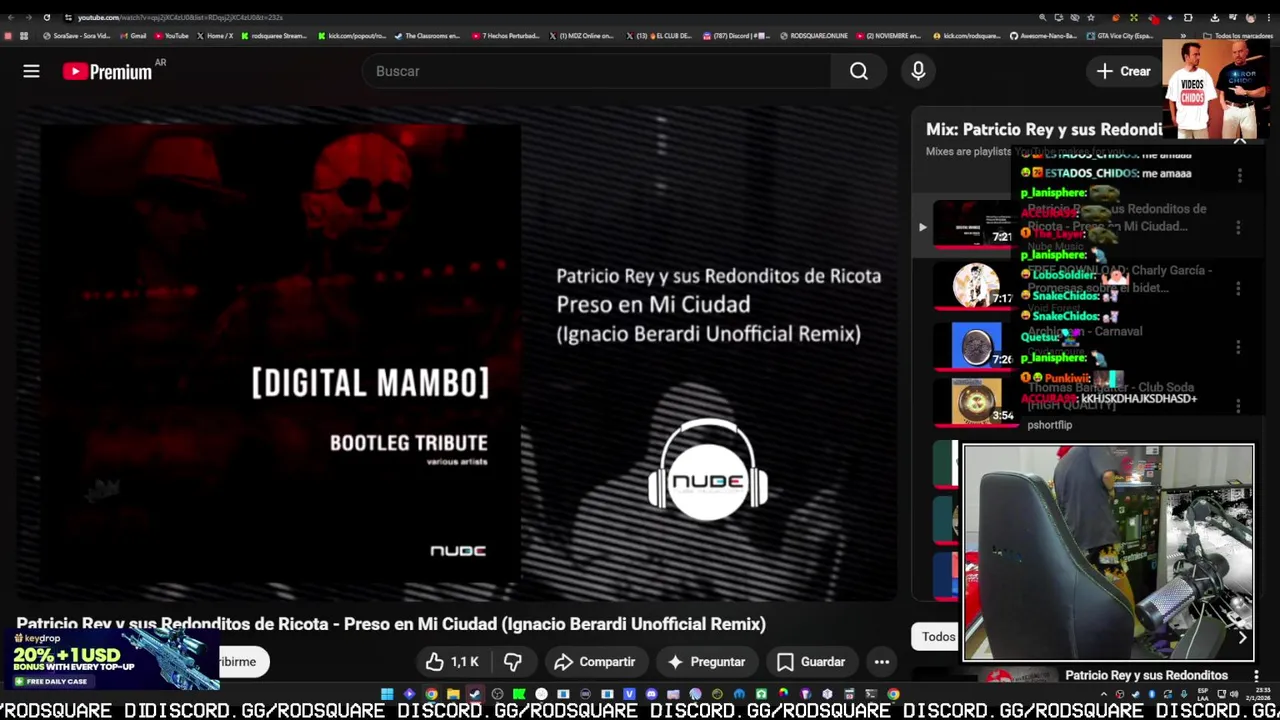Screen dimensions: 1280x720
Task: Open Chrome downloads toolbar icon
Action: 1214,17
